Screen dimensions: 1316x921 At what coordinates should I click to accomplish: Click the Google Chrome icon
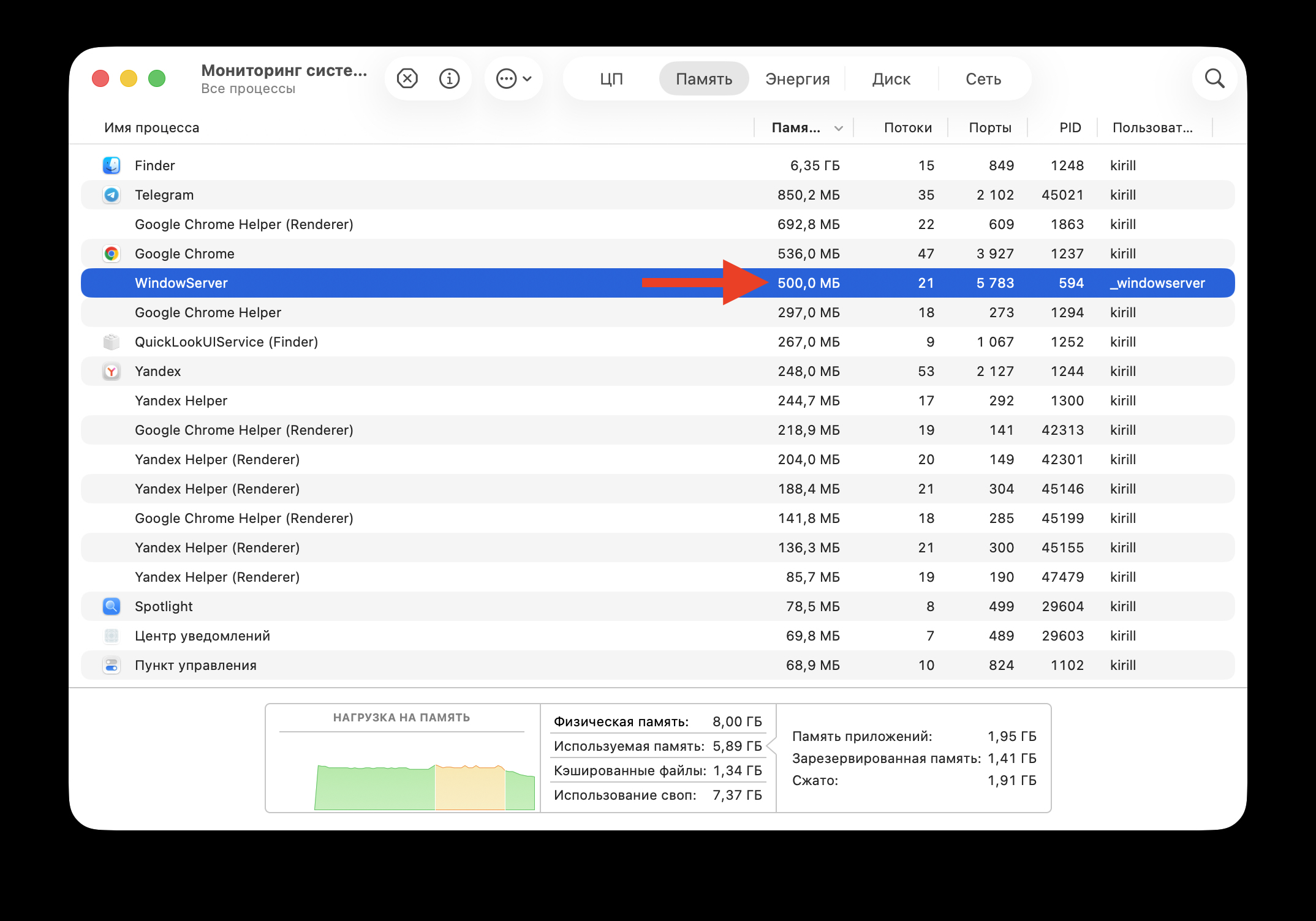(112, 253)
